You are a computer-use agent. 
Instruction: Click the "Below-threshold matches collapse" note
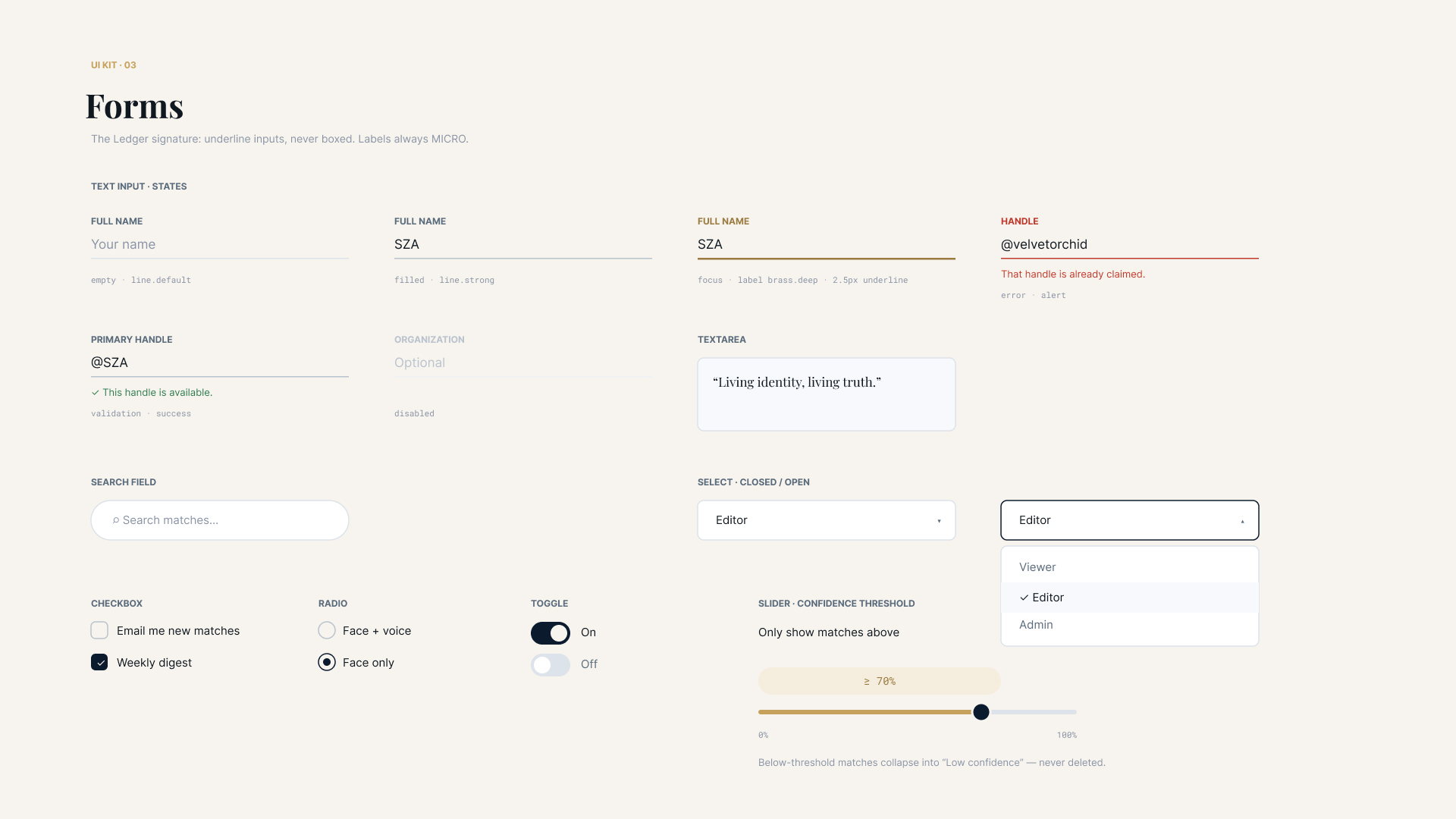point(932,763)
